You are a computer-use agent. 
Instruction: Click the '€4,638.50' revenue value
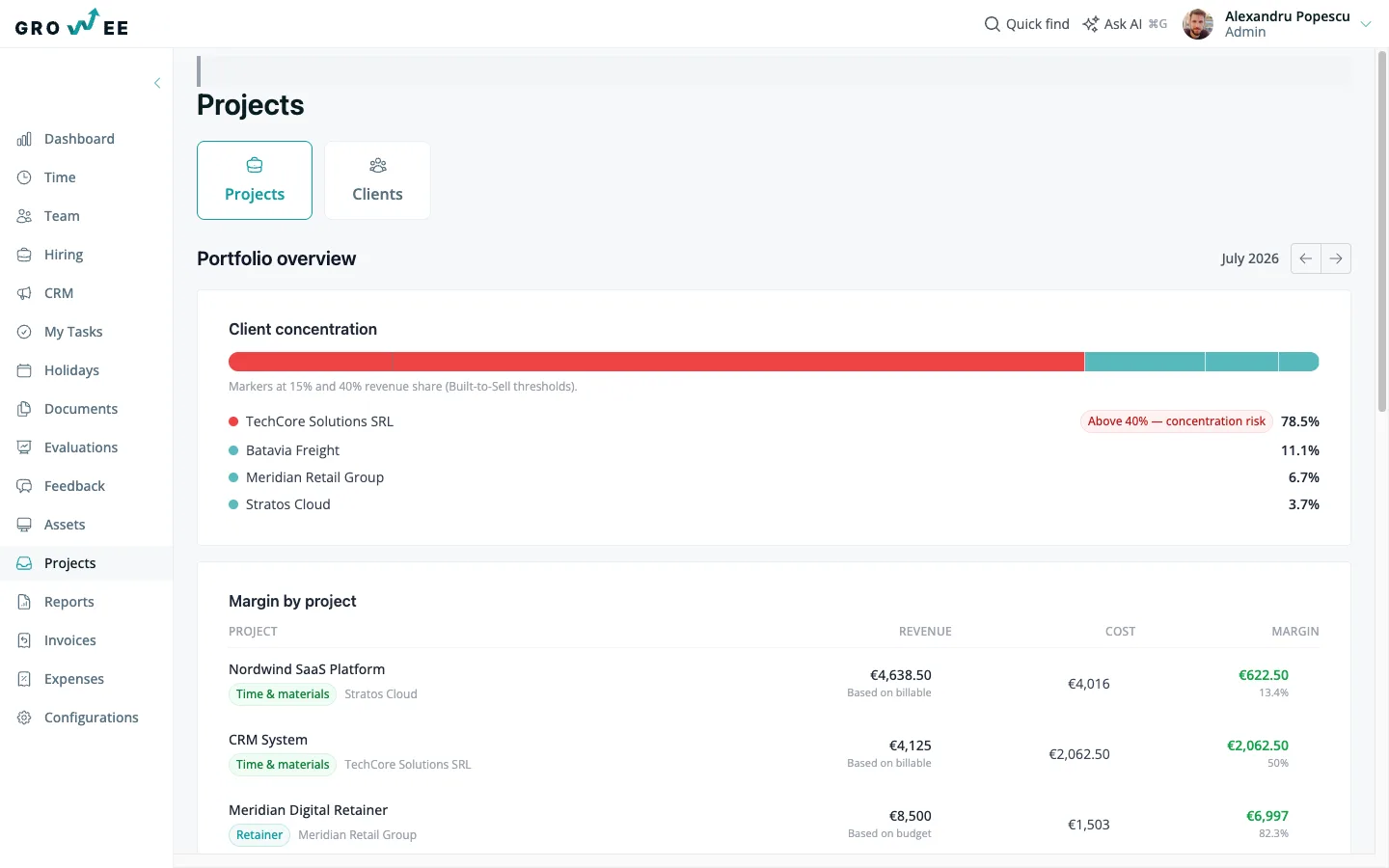pos(901,675)
